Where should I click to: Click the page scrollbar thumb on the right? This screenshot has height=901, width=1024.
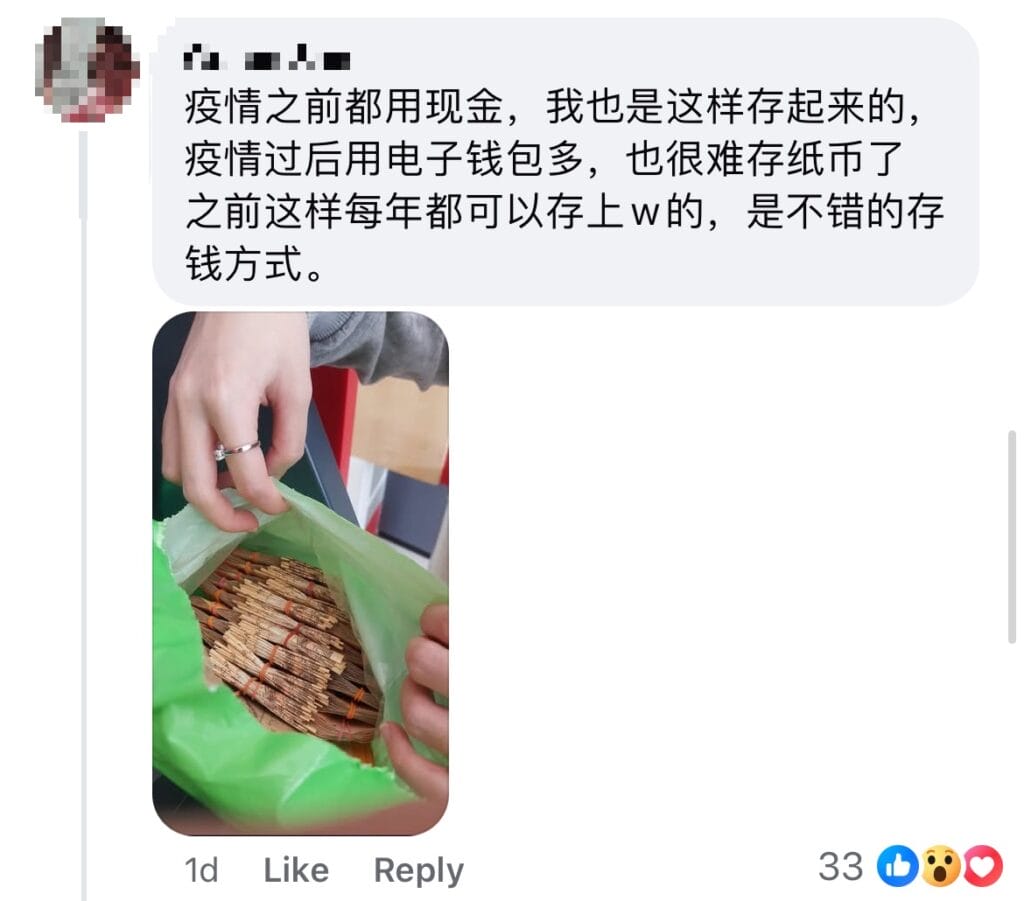pyautogui.click(x=1012, y=537)
